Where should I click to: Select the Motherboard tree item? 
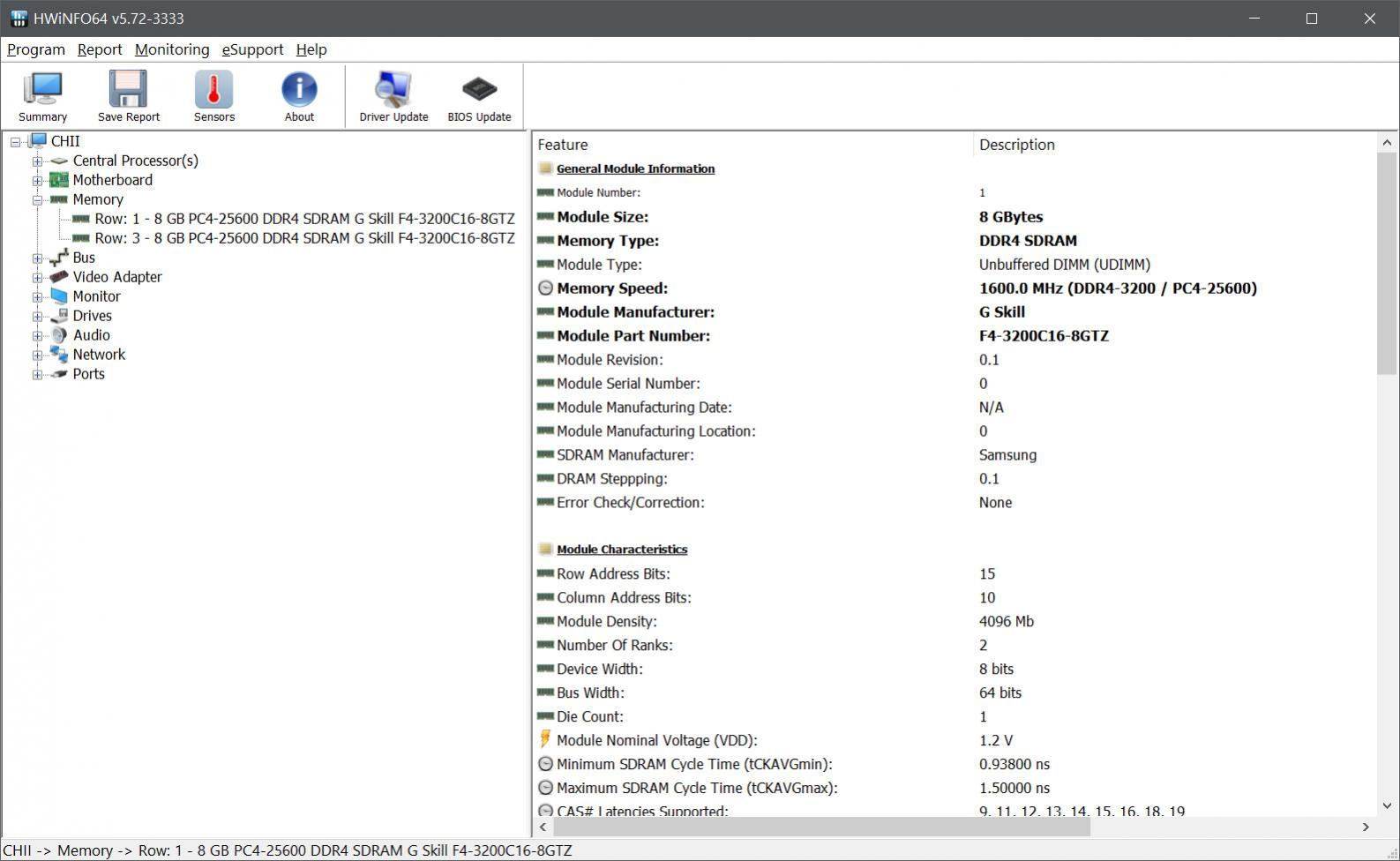click(113, 180)
